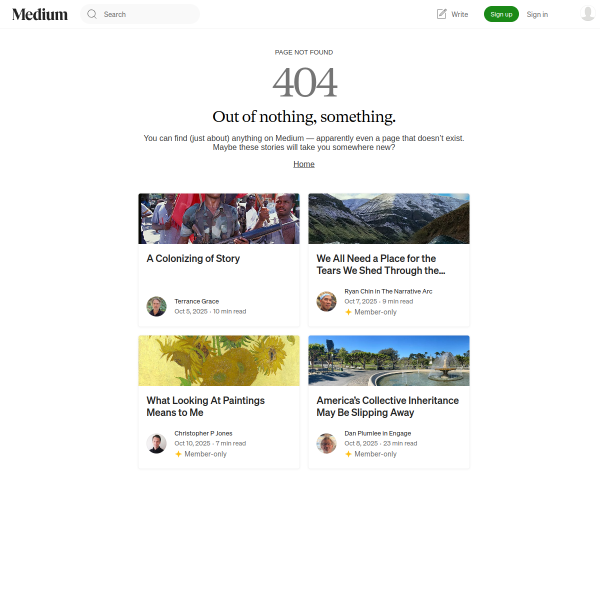
Task: Click Dan Plumlee's author avatar
Action: point(326,443)
